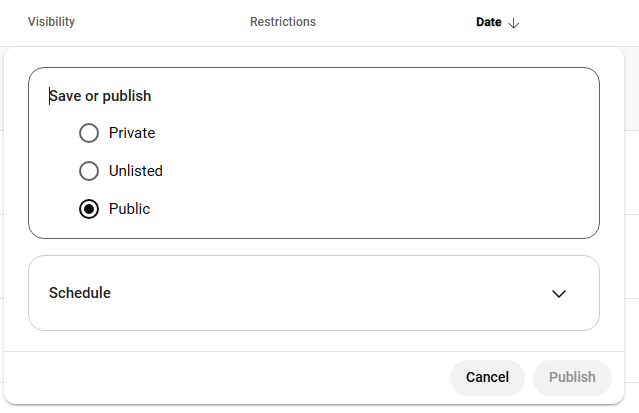Screen dimensions: 639x413
Task: Click the "Save or publish" heading
Action: 100,96
